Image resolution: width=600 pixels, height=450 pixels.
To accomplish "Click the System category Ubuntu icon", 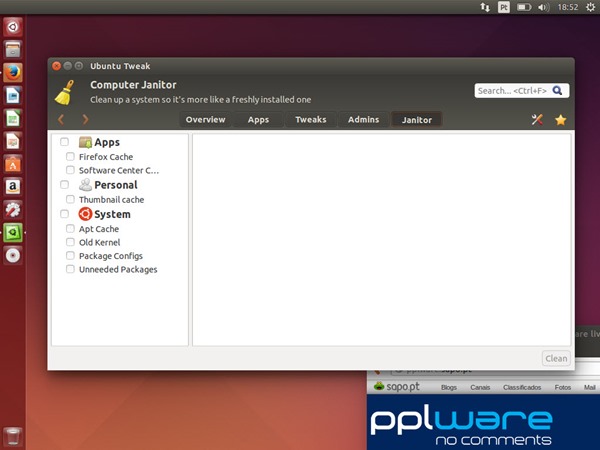I will [x=85, y=214].
